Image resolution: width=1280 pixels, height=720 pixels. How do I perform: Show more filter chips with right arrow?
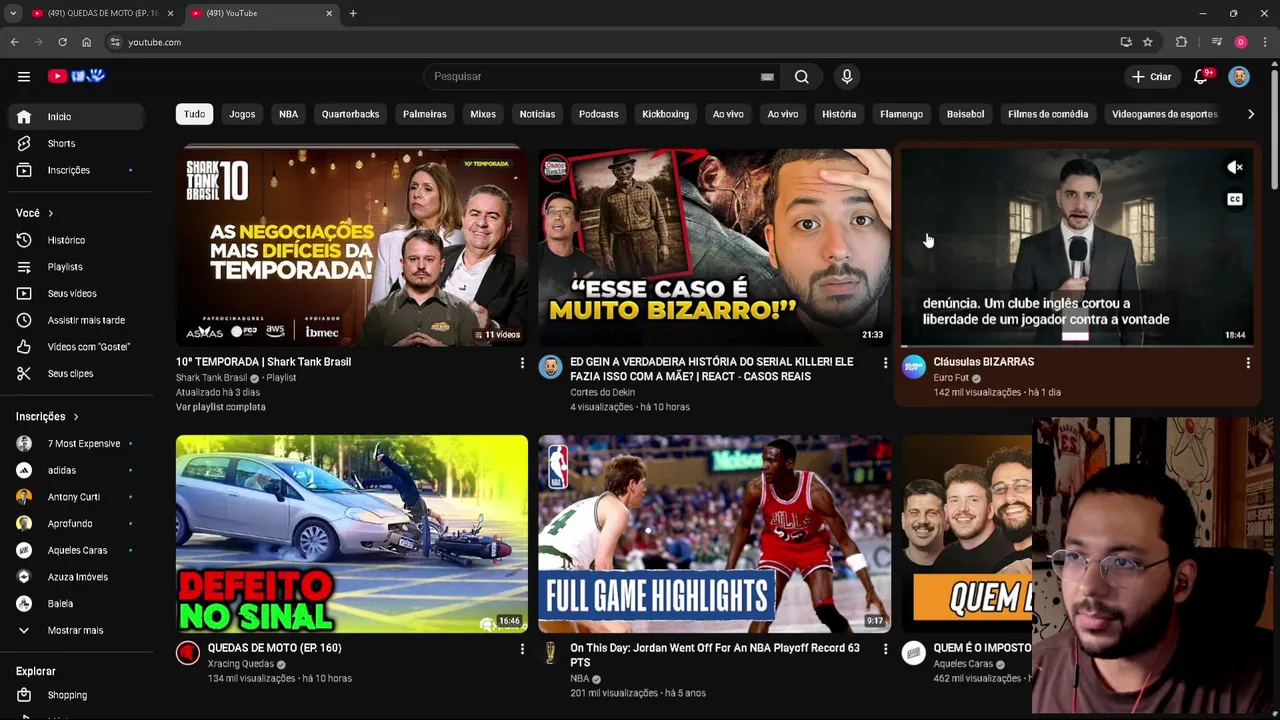click(x=1250, y=114)
